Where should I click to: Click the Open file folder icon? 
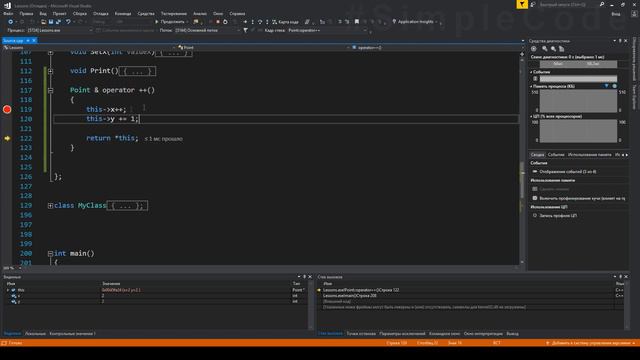click(x=43, y=22)
